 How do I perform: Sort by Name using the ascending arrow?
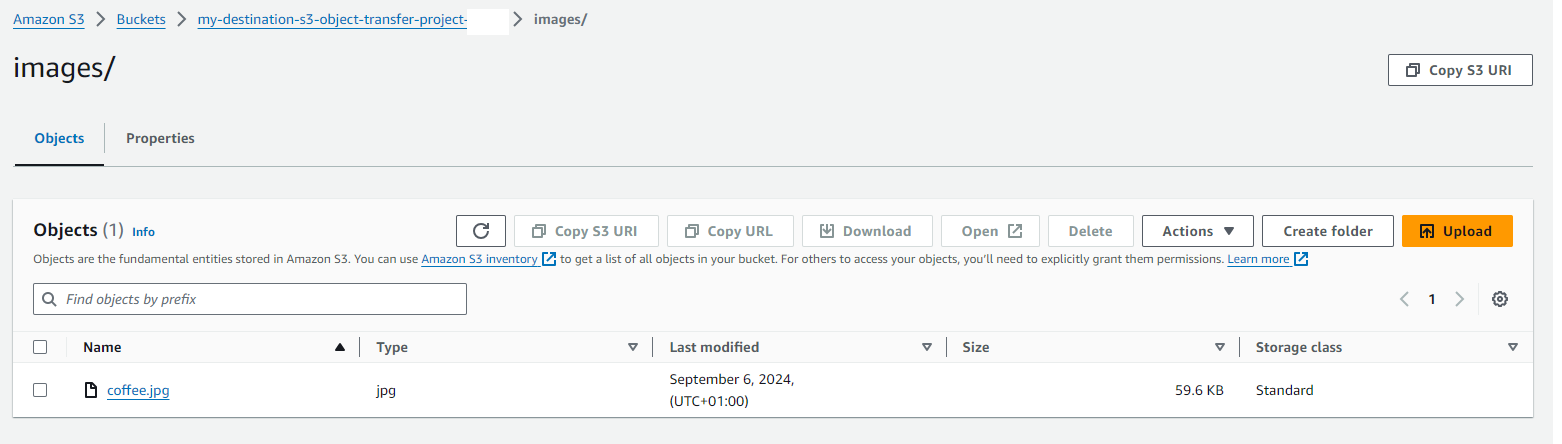coord(340,347)
